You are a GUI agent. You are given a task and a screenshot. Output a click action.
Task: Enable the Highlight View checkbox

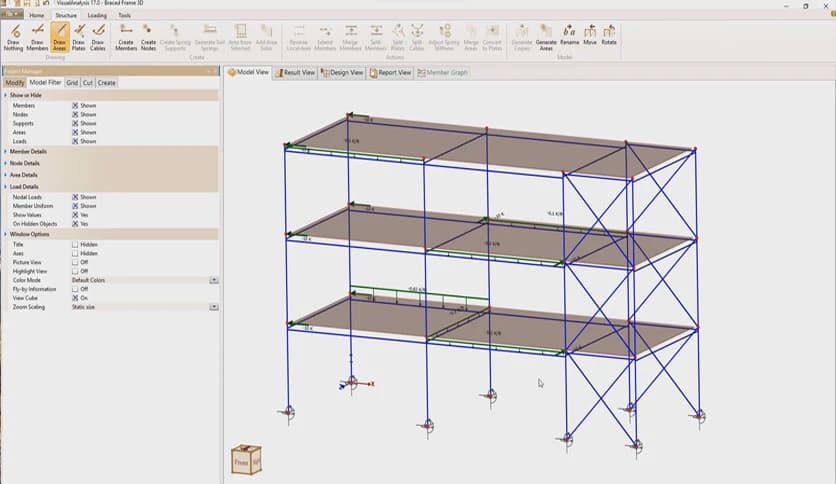75,271
